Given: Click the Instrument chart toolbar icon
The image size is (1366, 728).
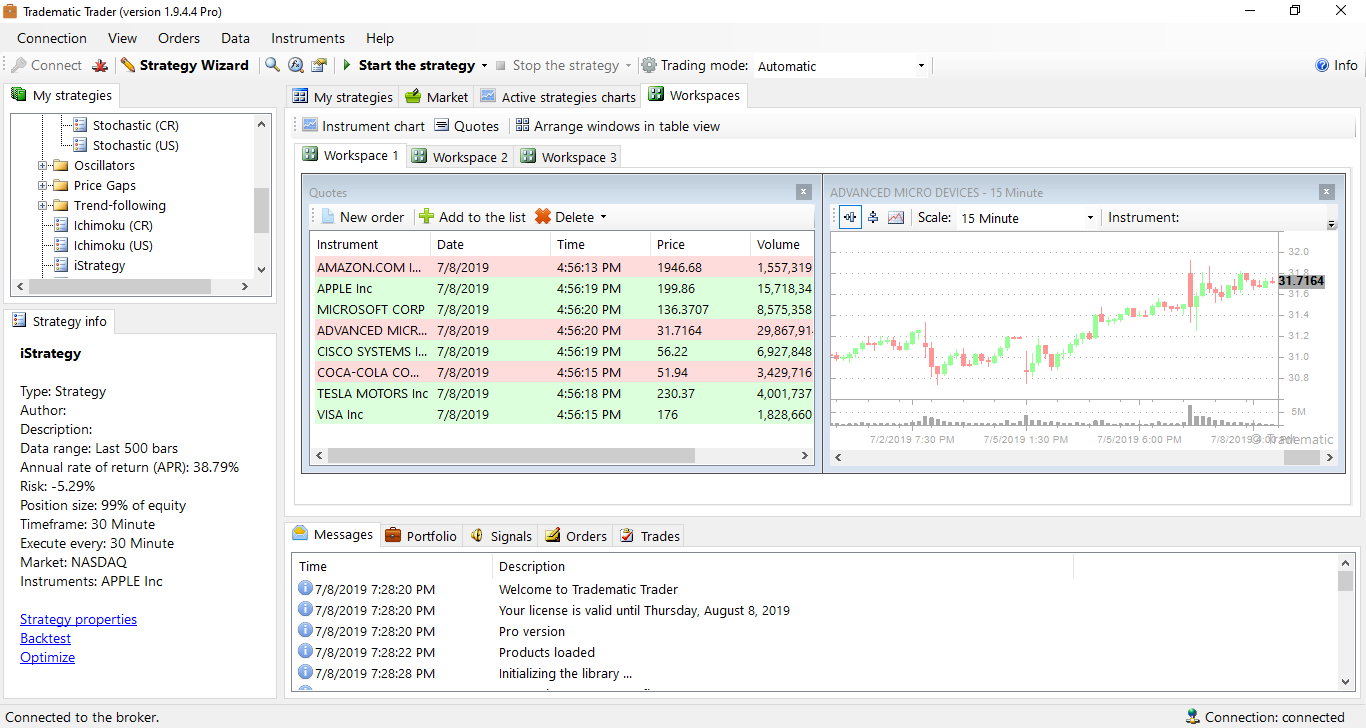Looking at the screenshot, I should [310, 126].
